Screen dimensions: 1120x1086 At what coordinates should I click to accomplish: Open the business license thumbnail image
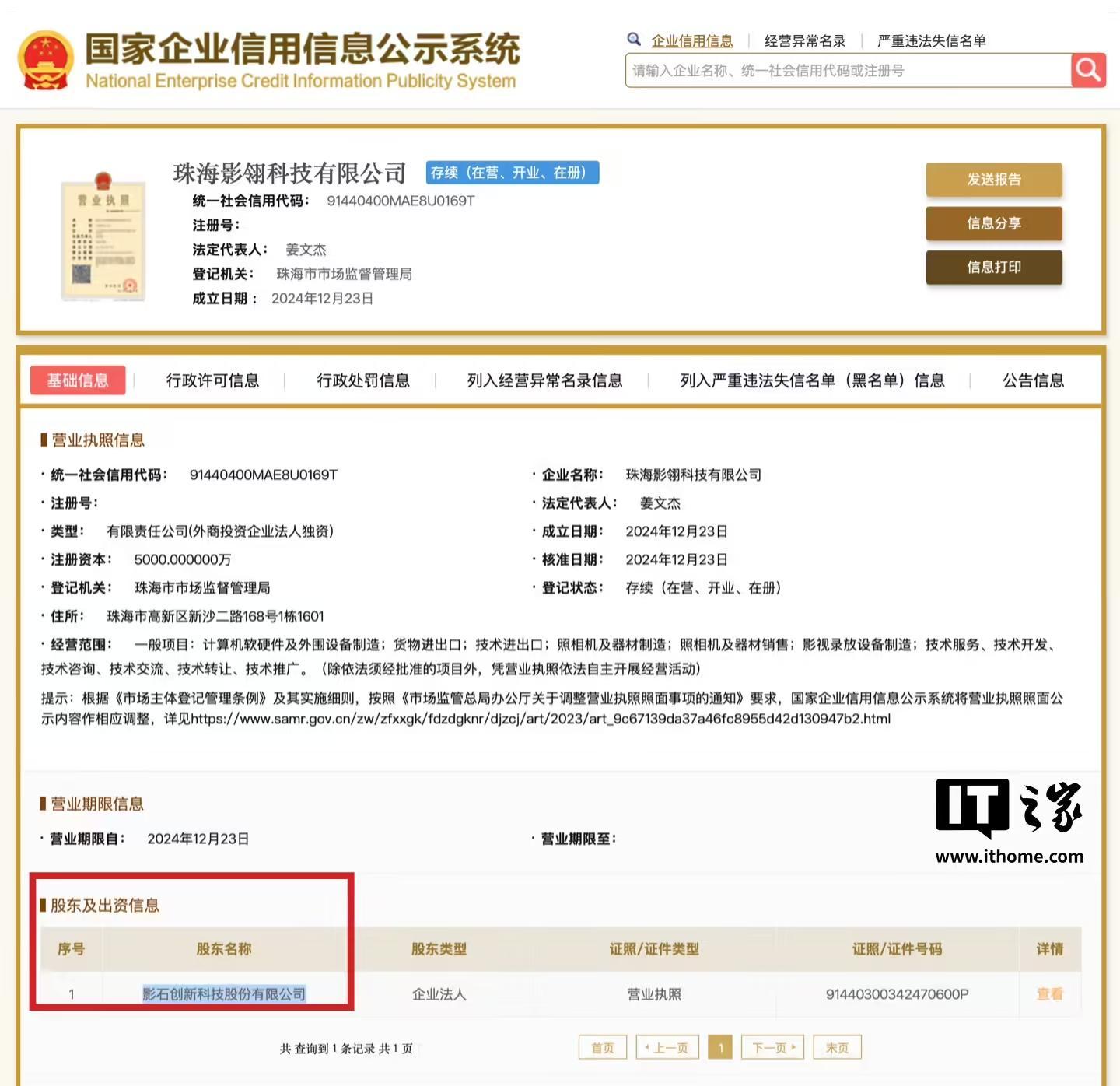point(103,236)
